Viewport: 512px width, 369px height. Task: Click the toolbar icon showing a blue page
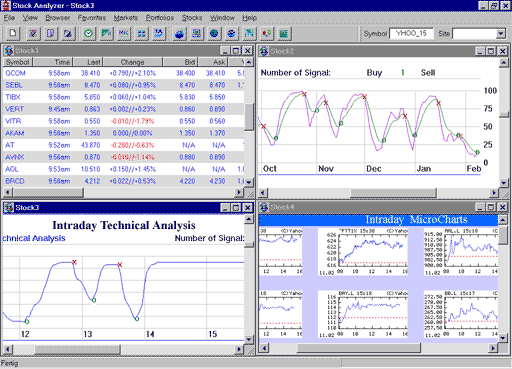pyautogui.click(x=51, y=33)
